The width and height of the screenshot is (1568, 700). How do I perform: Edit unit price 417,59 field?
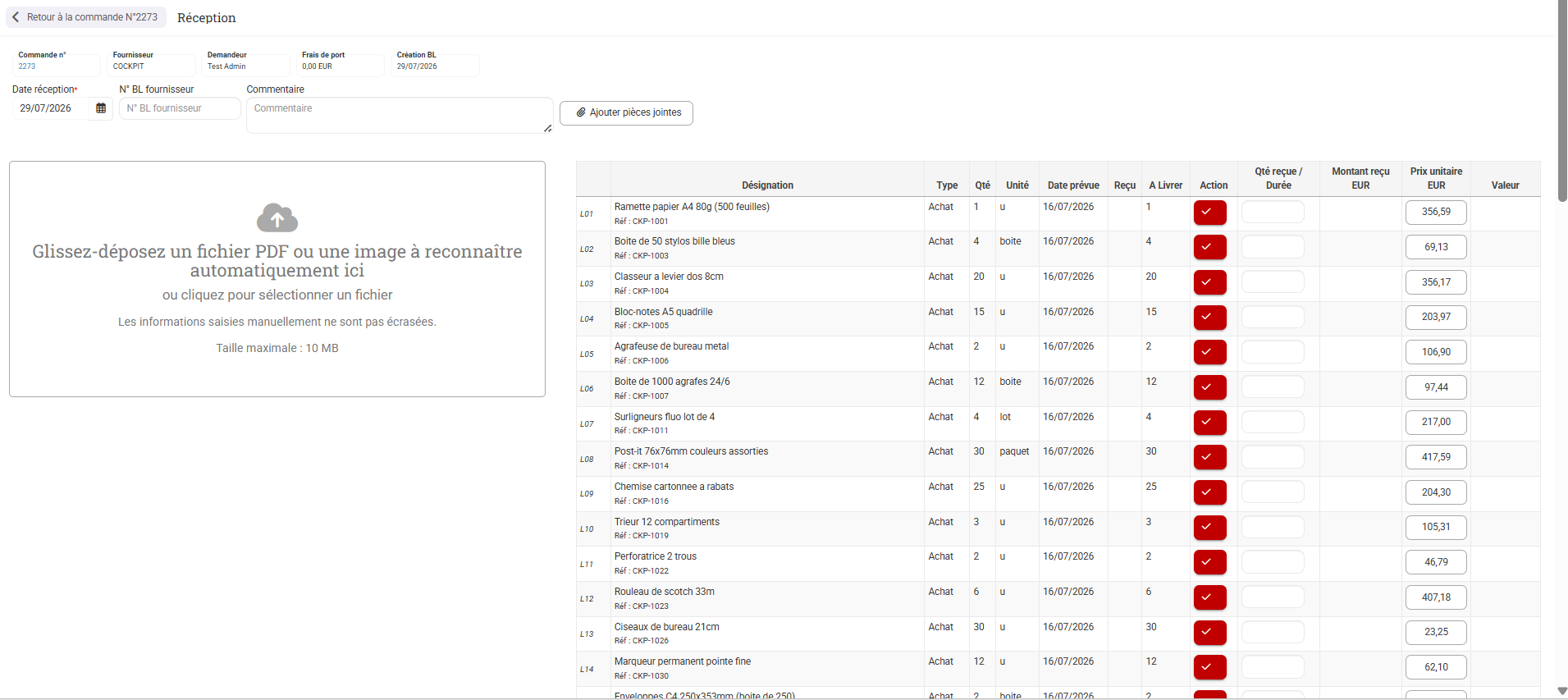tap(1436, 457)
